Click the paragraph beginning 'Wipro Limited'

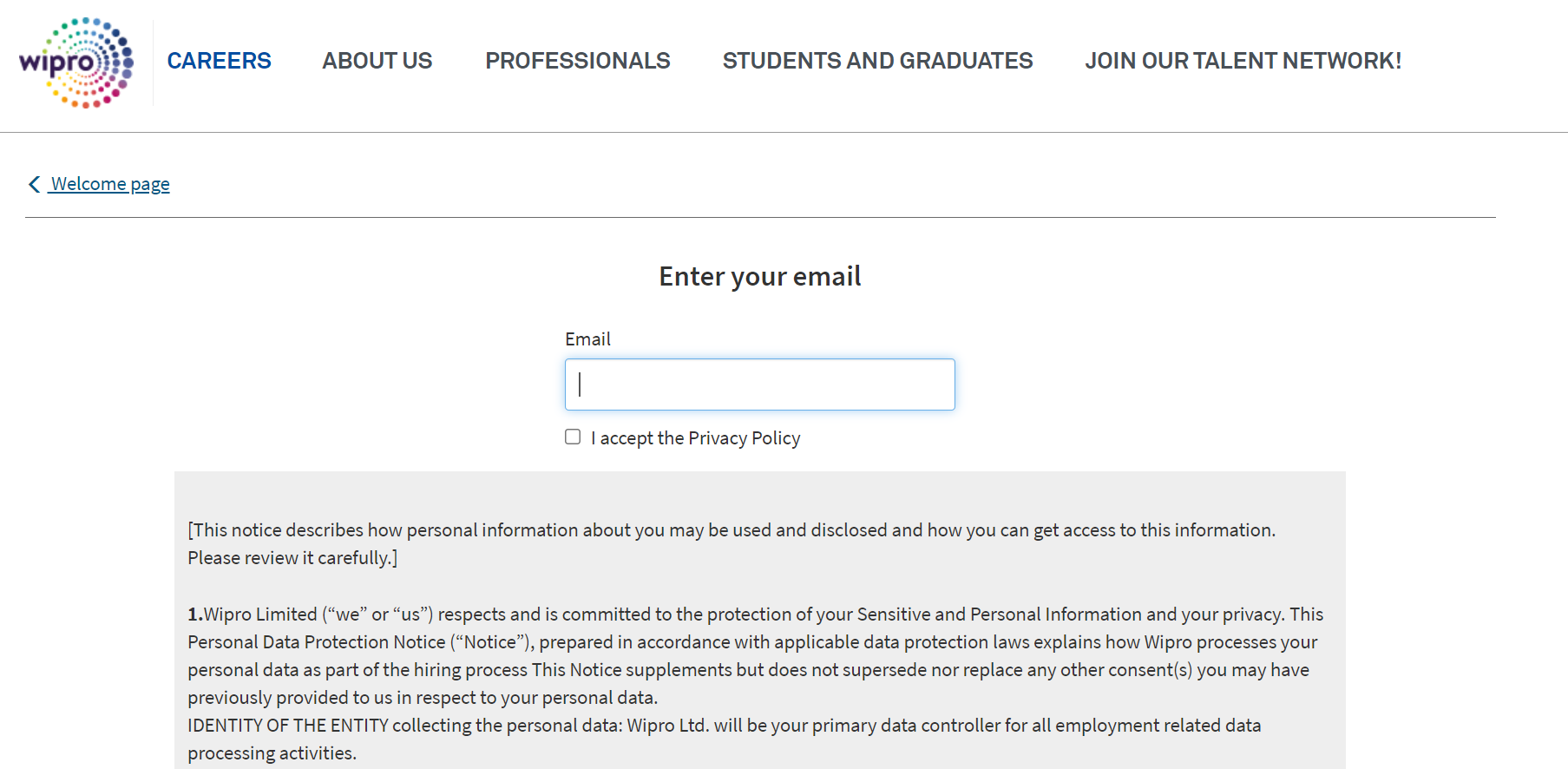pyautogui.click(x=755, y=655)
